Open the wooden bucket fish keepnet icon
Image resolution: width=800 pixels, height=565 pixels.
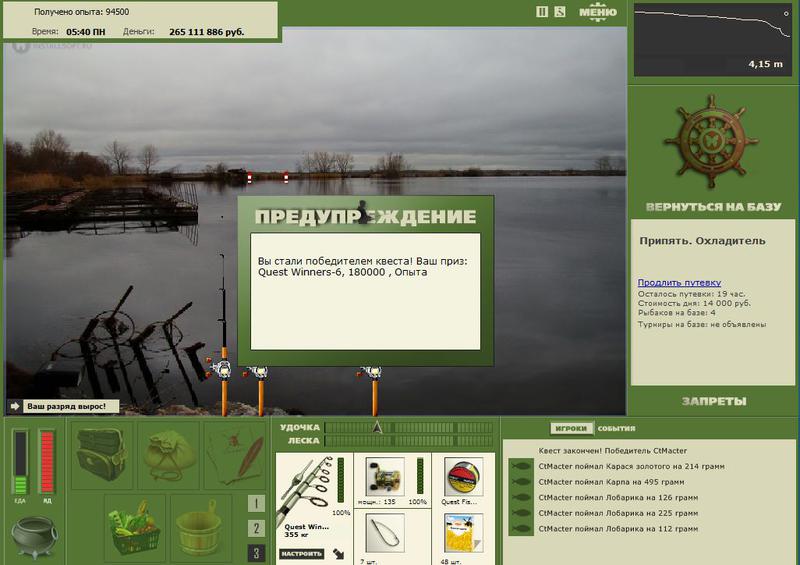[x=201, y=527]
